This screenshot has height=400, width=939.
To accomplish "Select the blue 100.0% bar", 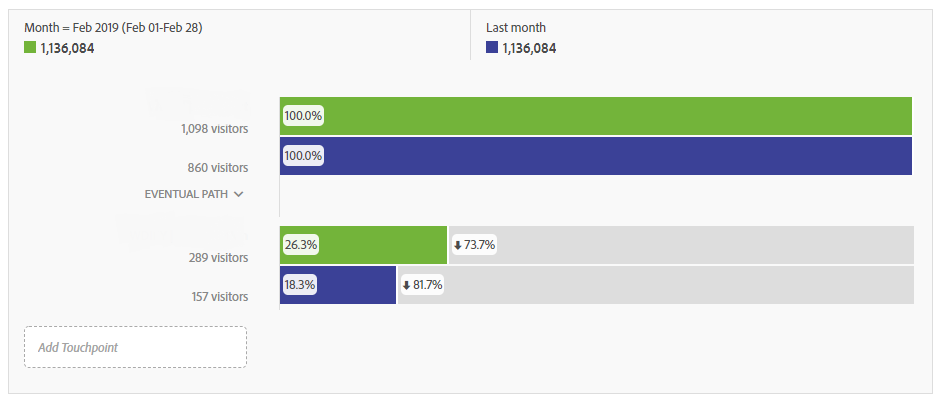I will point(596,156).
